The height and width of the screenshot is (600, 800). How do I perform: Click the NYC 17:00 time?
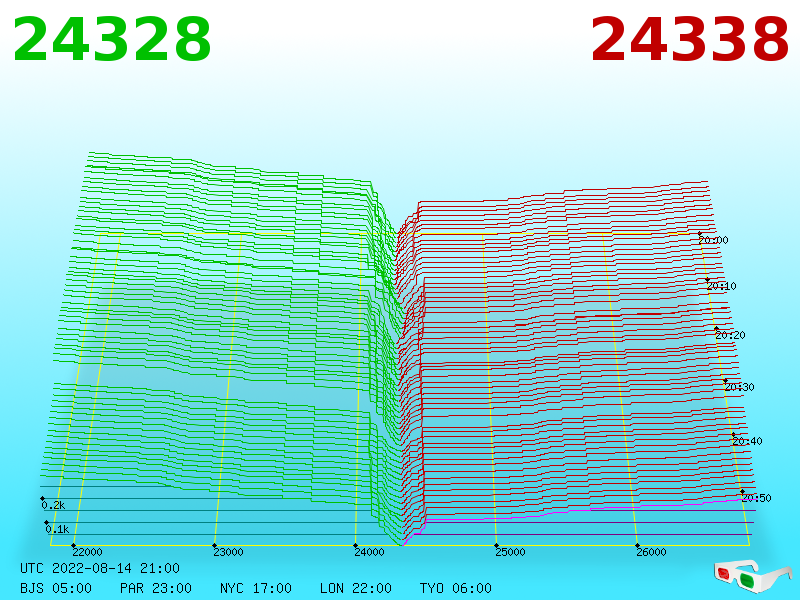(256, 588)
